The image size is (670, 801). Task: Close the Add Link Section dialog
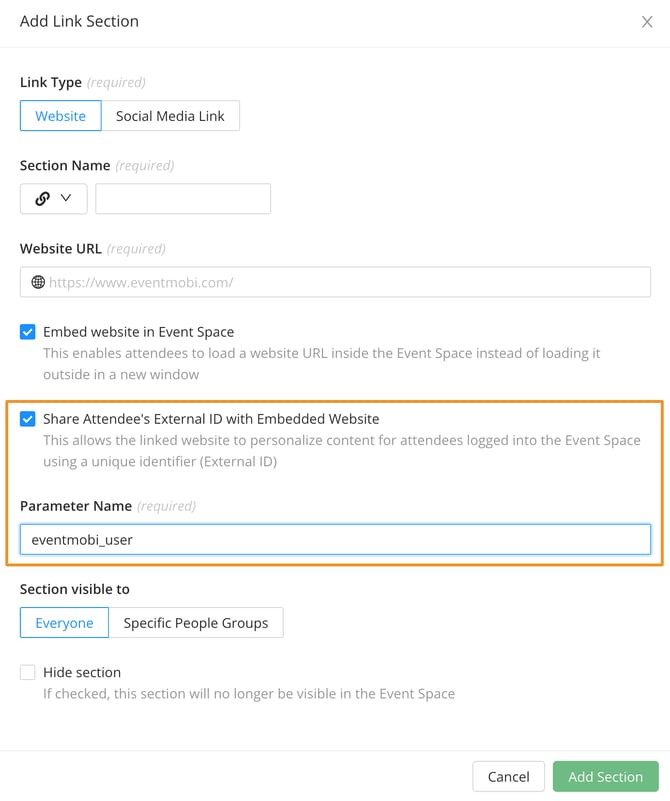(x=646, y=22)
